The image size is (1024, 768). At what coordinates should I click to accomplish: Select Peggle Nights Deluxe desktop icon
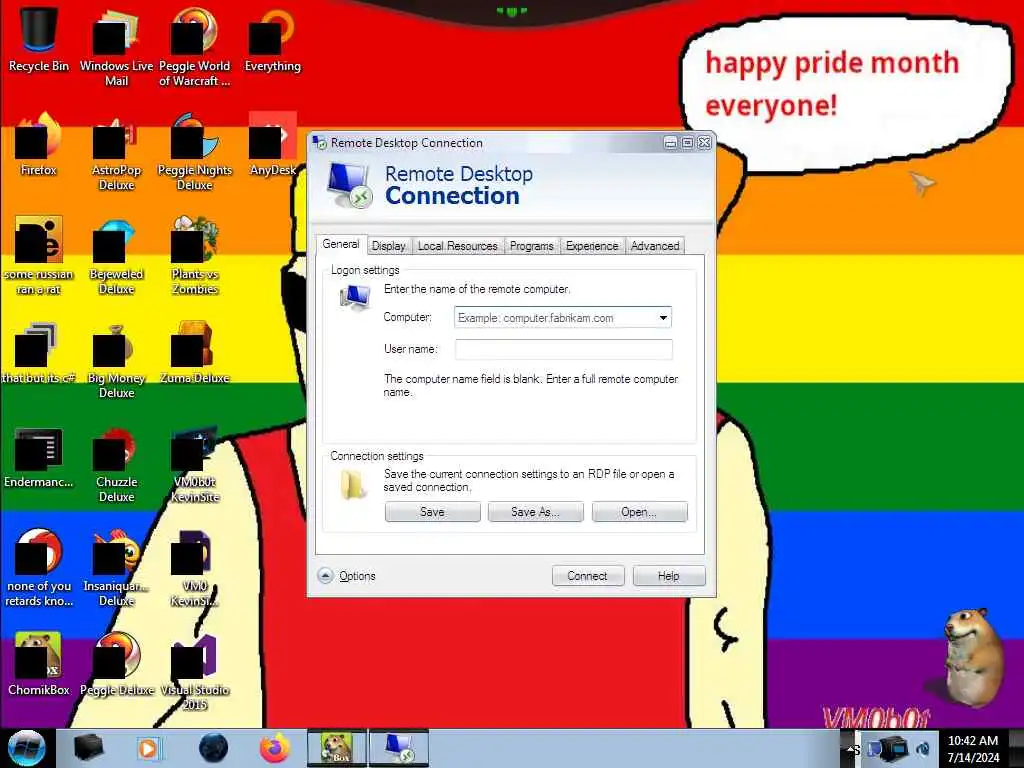coord(195,150)
